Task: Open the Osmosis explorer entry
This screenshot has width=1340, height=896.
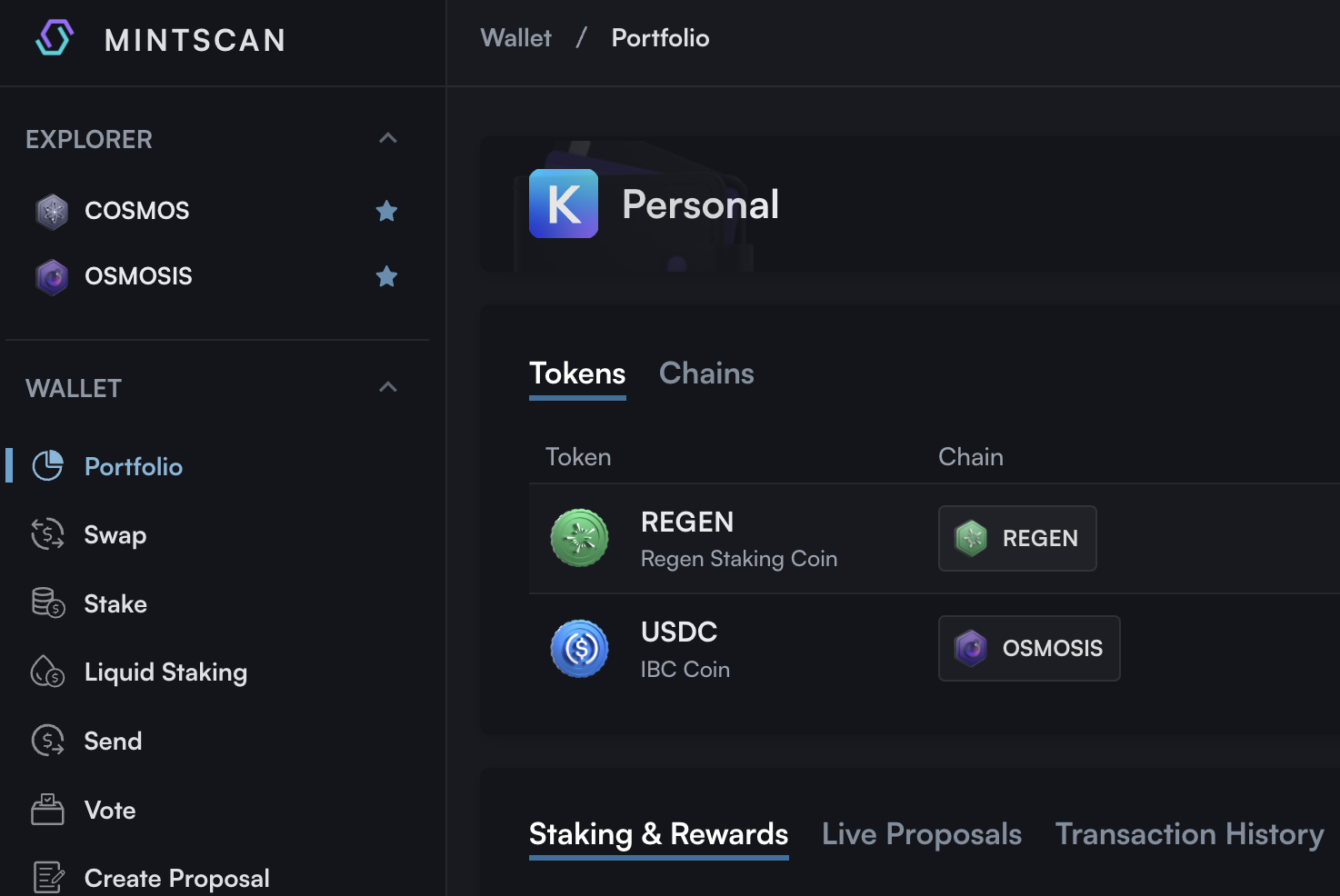Action: click(x=138, y=276)
